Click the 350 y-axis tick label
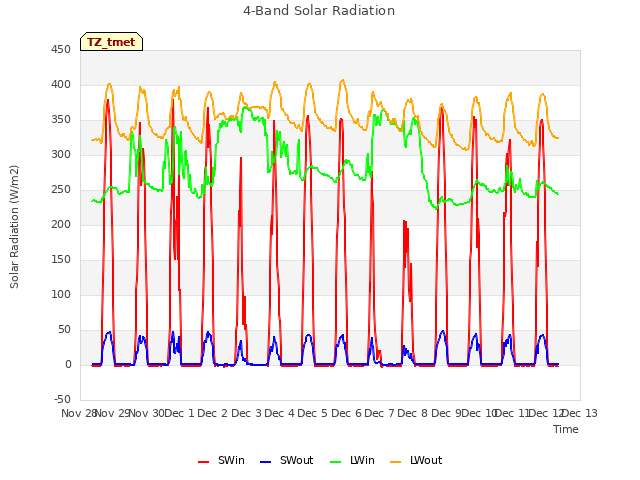640x480 pixels. (x=61, y=120)
